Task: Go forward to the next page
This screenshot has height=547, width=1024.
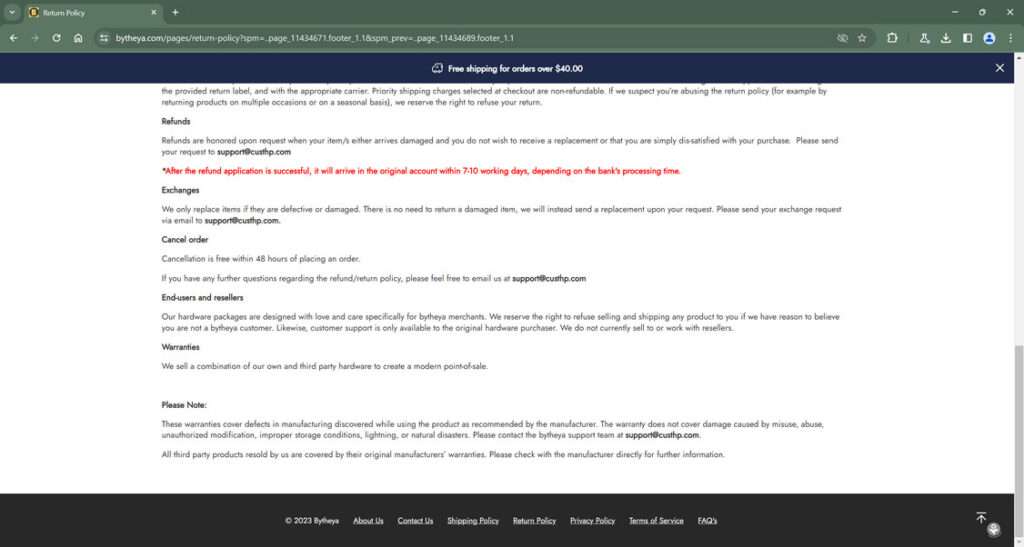Action: (x=35, y=38)
